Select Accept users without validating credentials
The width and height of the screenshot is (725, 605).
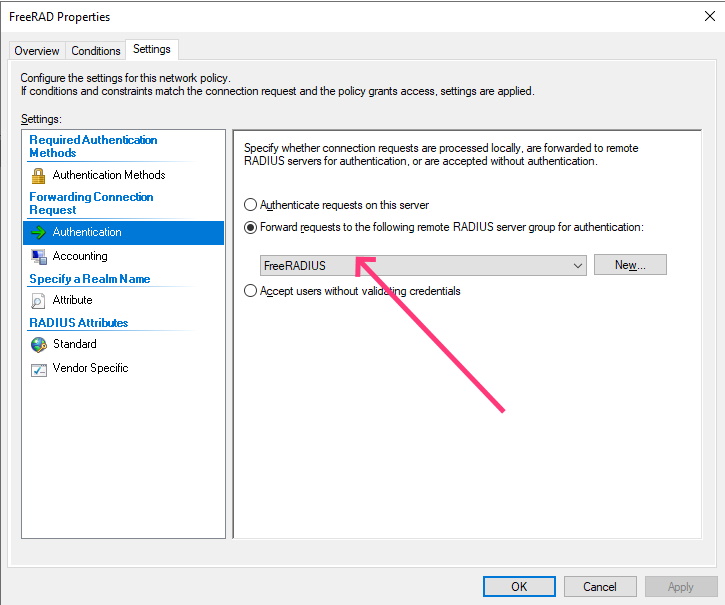click(x=352, y=291)
